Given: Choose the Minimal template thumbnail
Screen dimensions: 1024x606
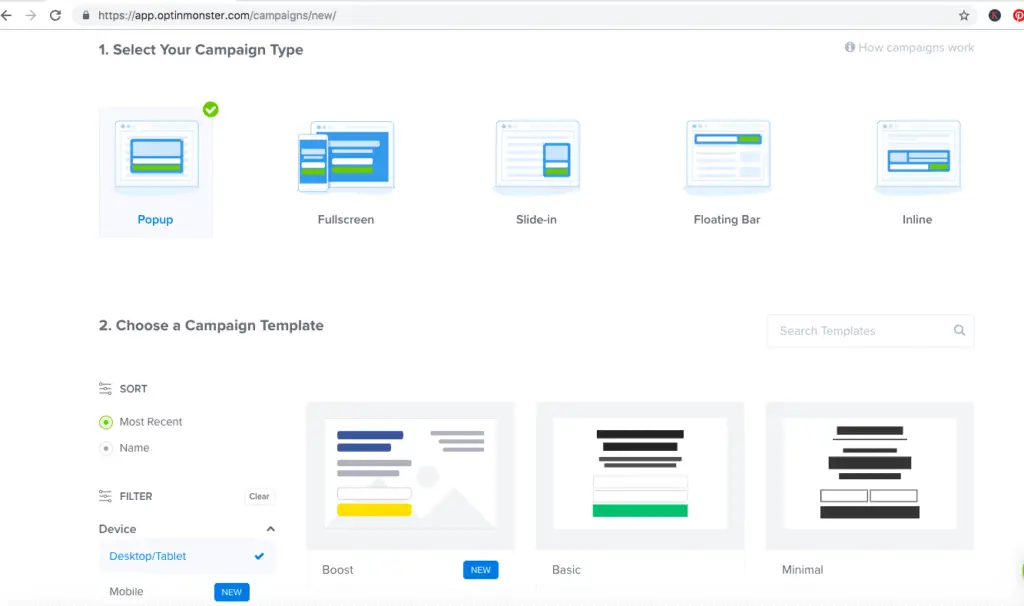Looking at the screenshot, I should 870,476.
